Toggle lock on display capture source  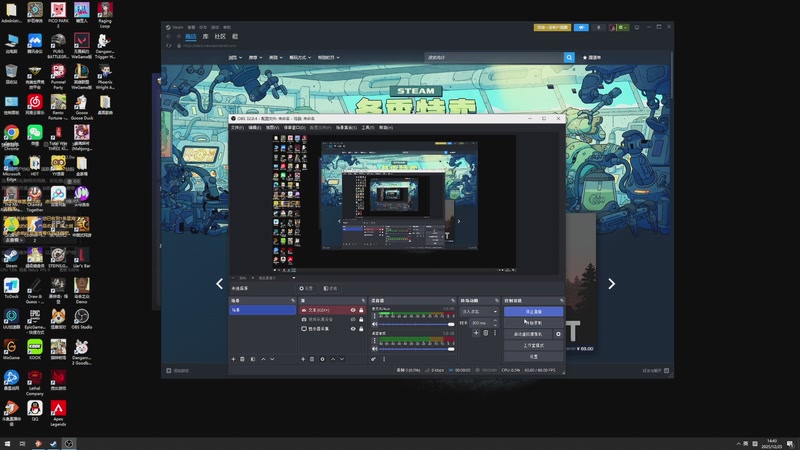(361, 329)
